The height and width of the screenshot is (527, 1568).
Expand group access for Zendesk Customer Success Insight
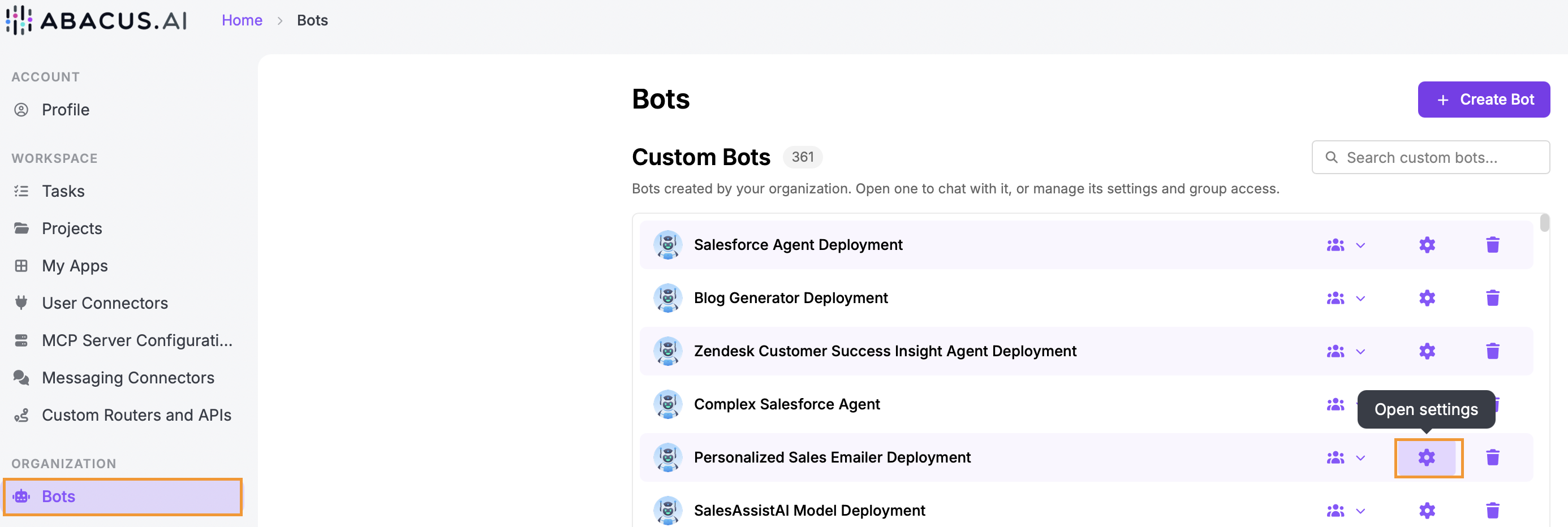click(x=1346, y=351)
